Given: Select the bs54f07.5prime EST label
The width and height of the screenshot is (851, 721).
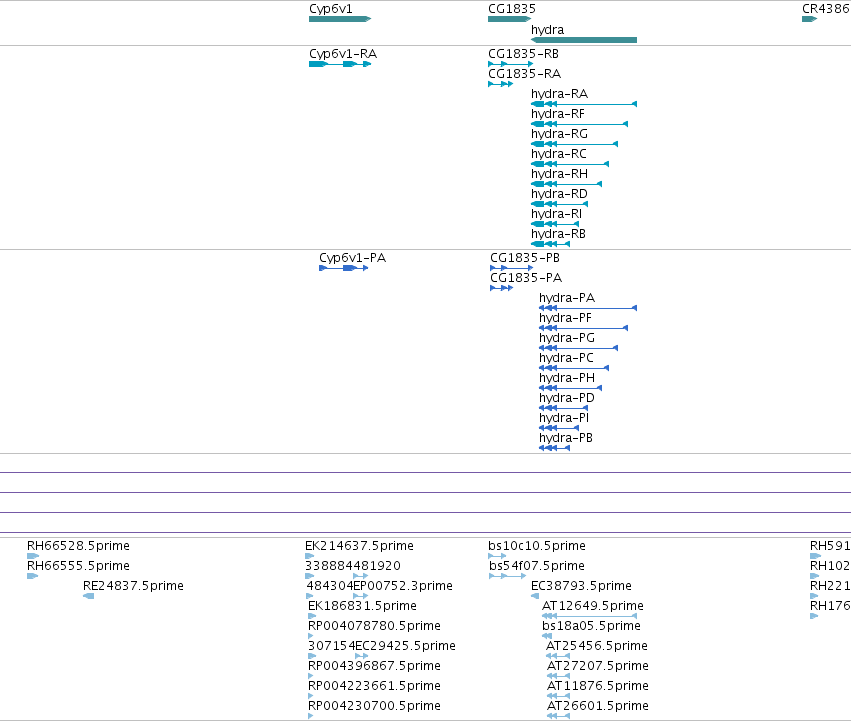Looking at the screenshot, I should pyautogui.click(x=537, y=566).
